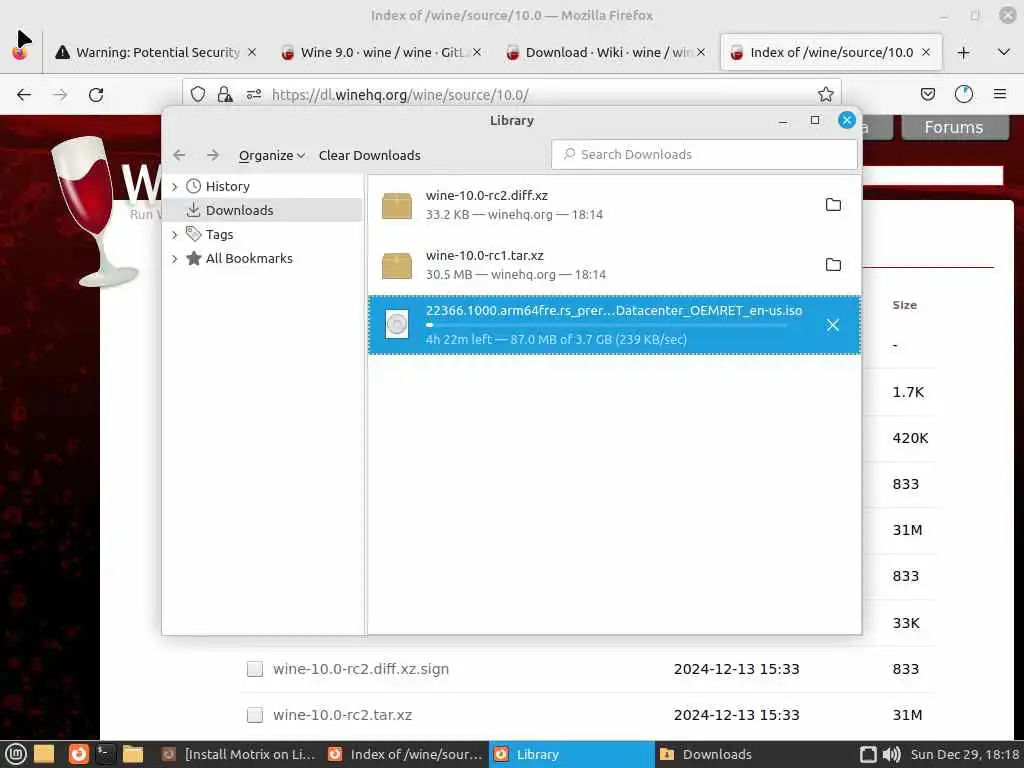Open the downloads progress toolbar icon
Image resolution: width=1024 pixels, height=768 pixels.
[x=963, y=95]
